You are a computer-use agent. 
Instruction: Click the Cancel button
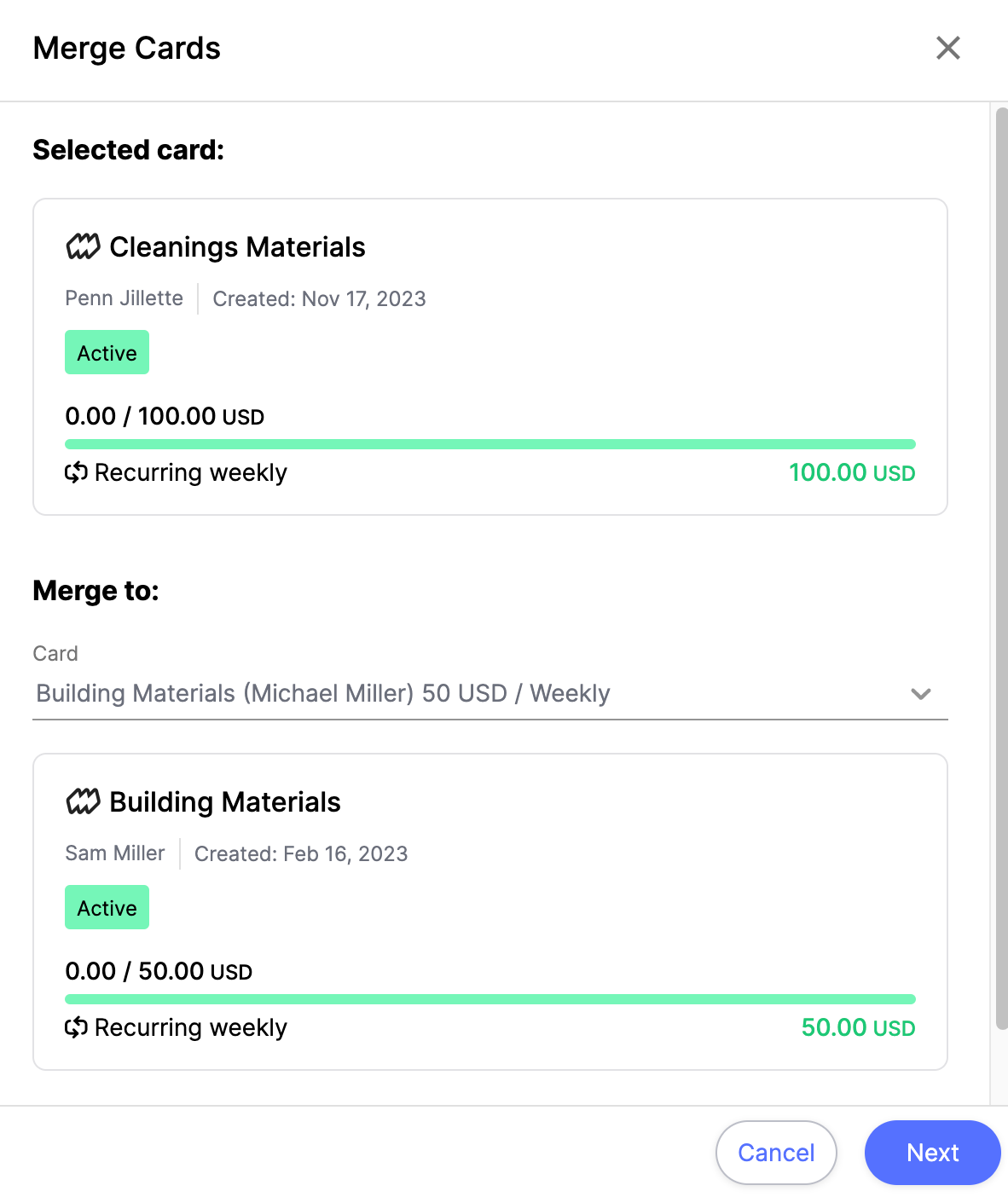(x=776, y=1153)
